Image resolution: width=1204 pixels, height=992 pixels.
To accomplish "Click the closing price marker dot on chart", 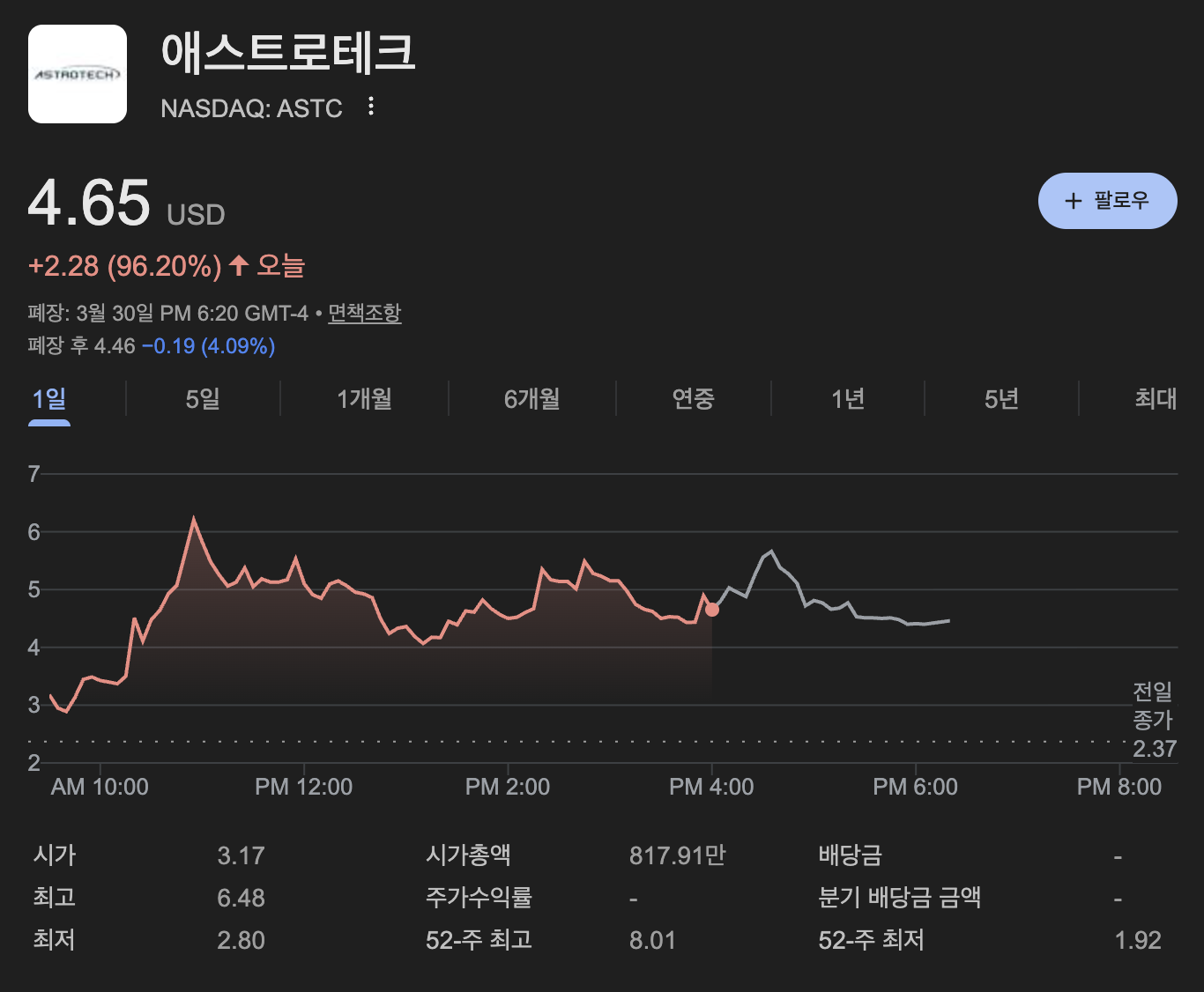I will [x=712, y=610].
